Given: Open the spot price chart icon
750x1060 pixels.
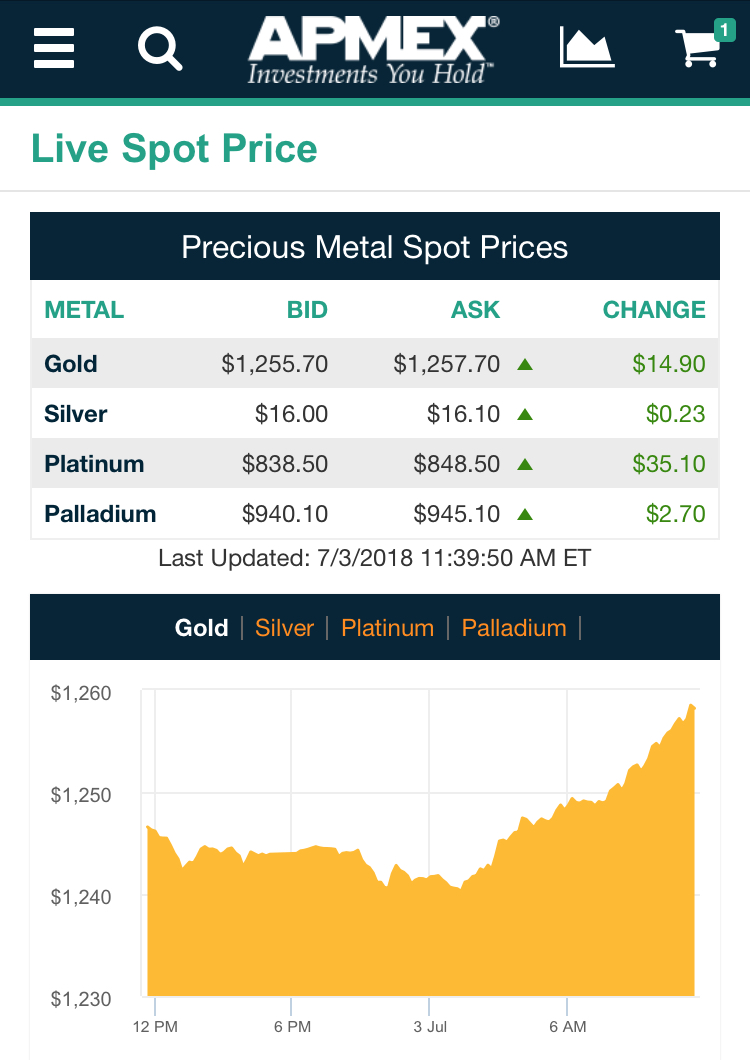Looking at the screenshot, I should [585, 47].
